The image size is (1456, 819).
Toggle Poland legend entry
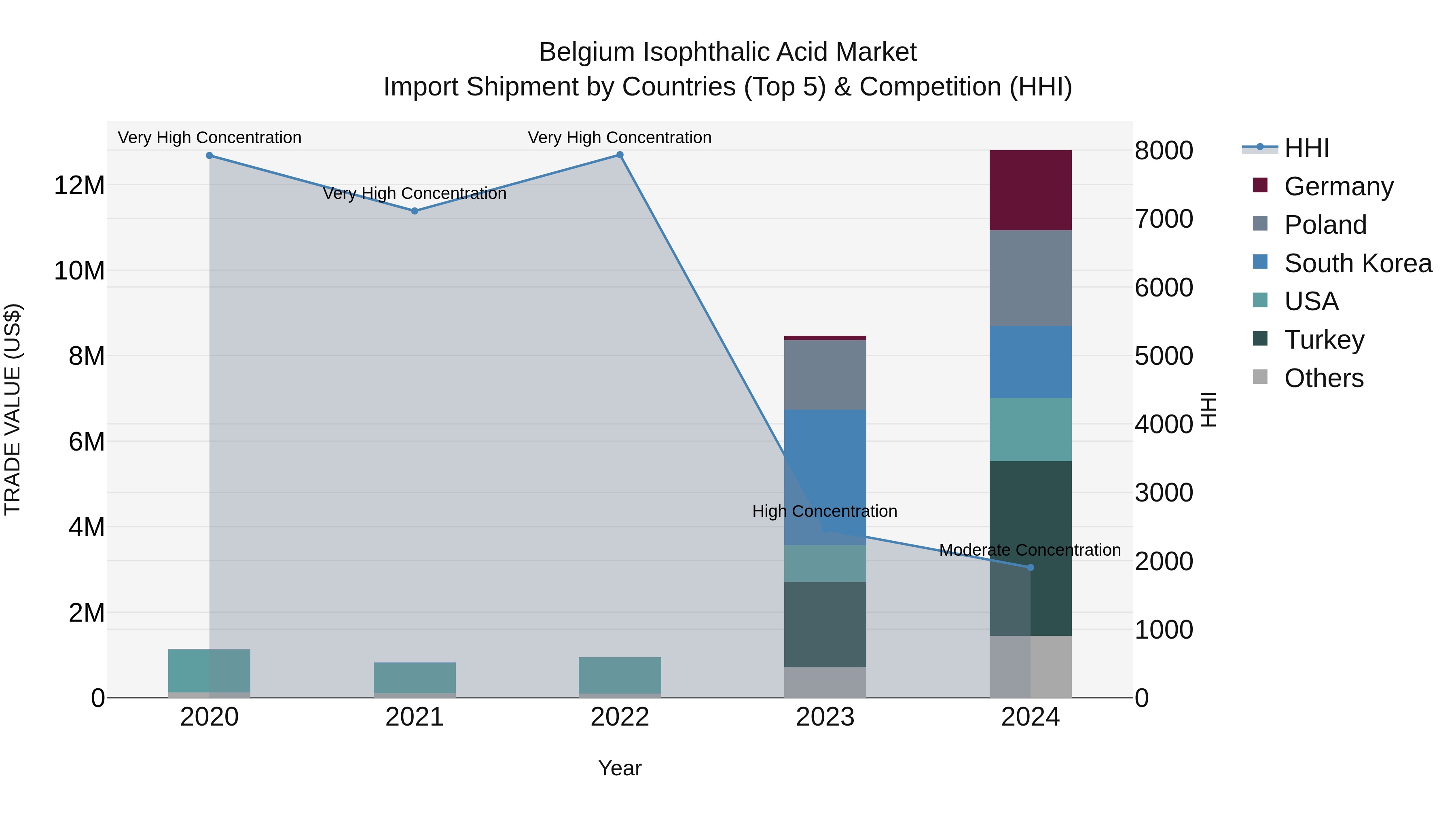[x=1310, y=224]
